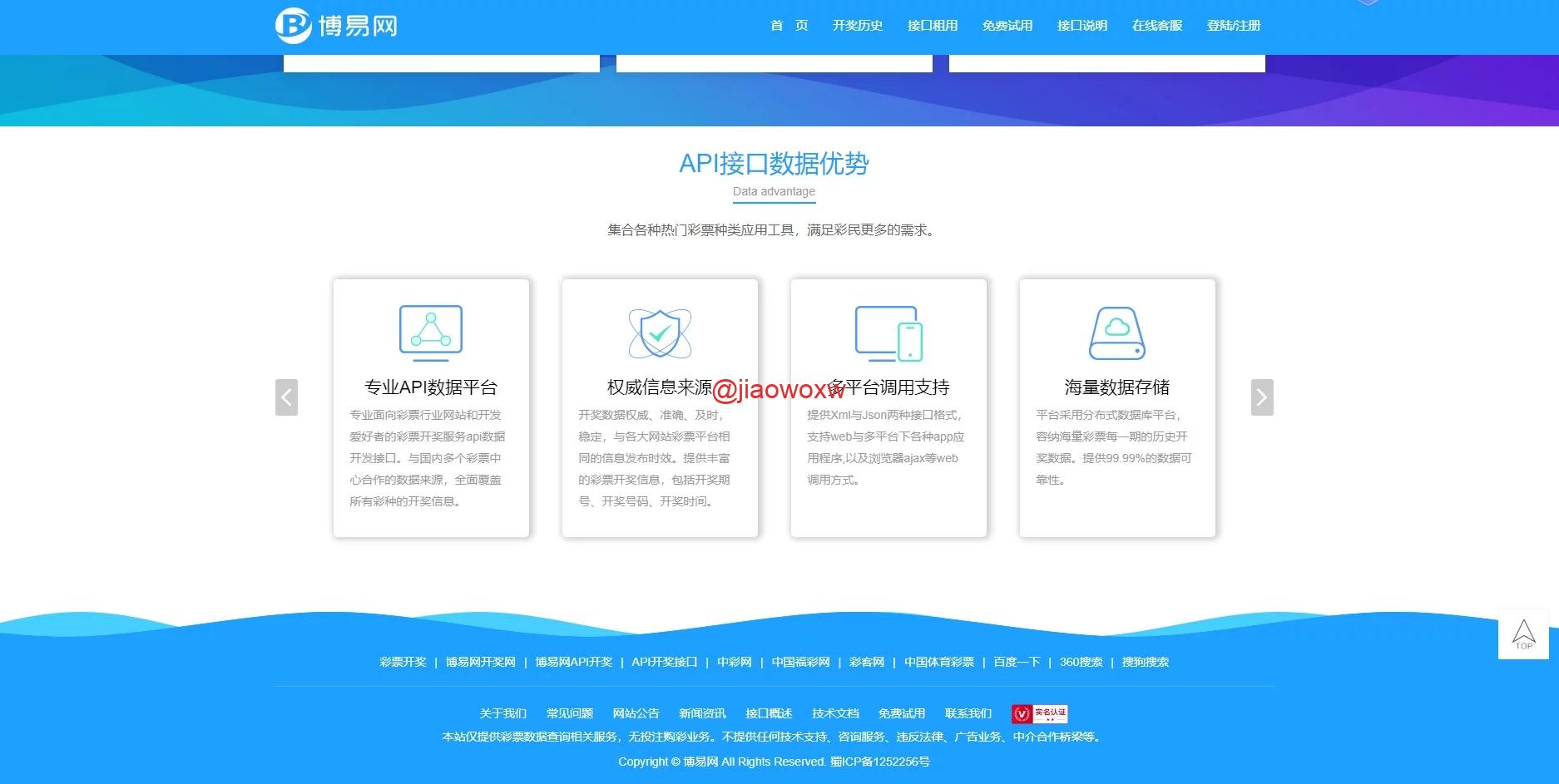
Task: Open 网站公告 in the footer
Action: pos(636,713)
